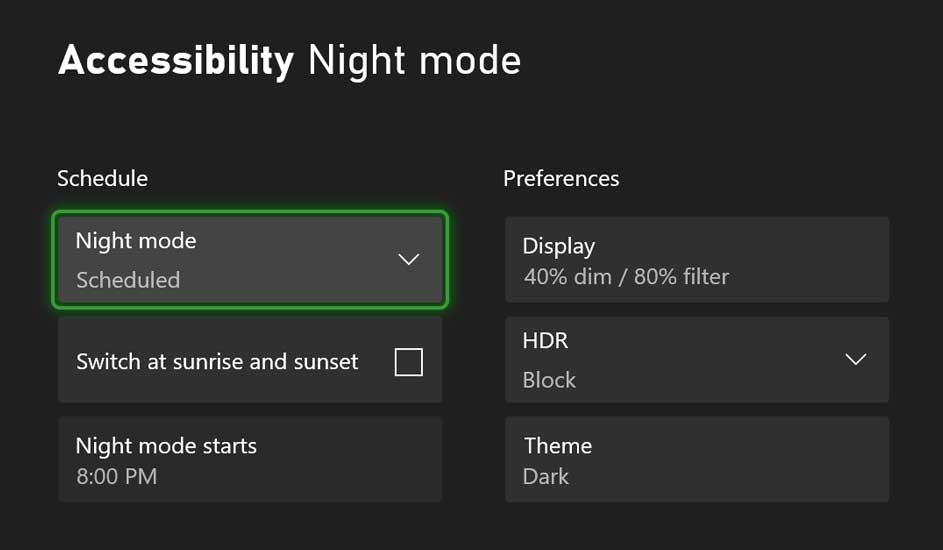This screenshot has width=943, height=550.
Task: Click the "Switch at sunrise and sunset" label
Action: pyautogui.click(x=217, y=362)
